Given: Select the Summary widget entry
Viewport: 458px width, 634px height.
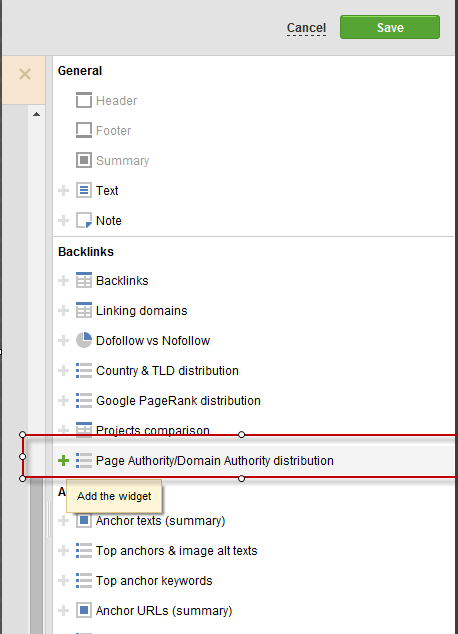Looking at the screenshot, I should click(x=122, y=160).
